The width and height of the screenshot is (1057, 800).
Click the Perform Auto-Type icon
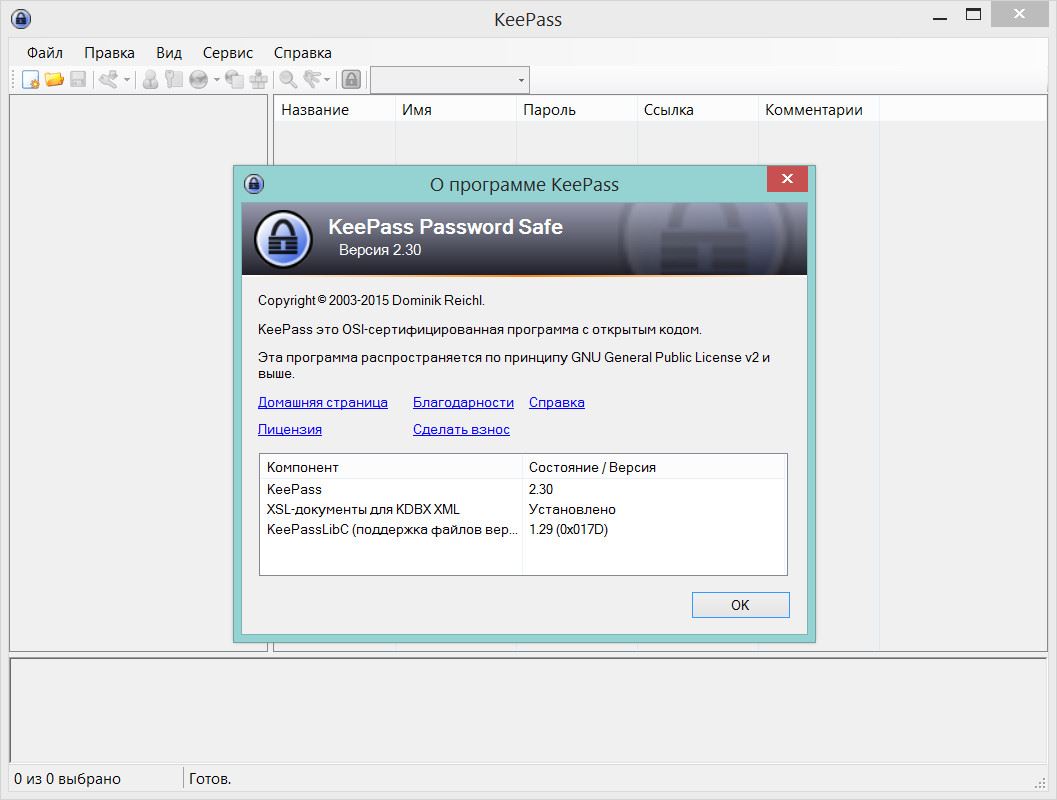259,80
